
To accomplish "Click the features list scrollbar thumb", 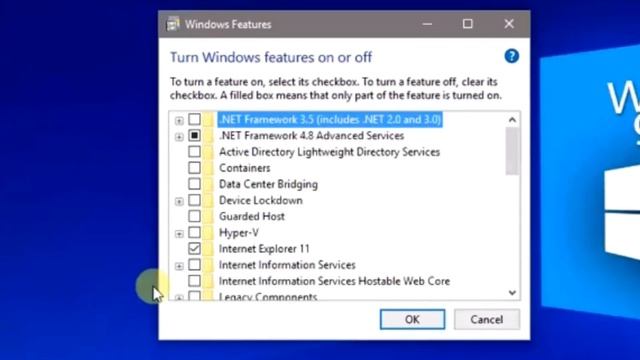I will point(512,151).
